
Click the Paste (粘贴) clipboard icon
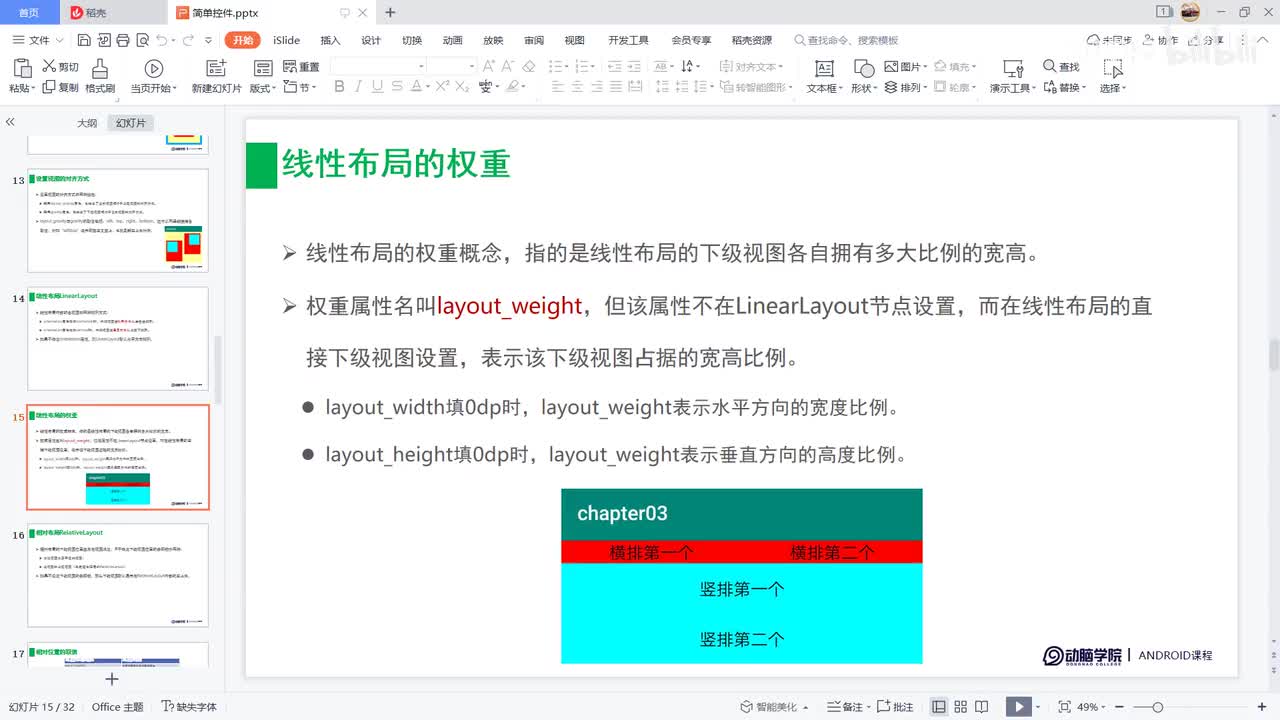[x=21, y=68]
